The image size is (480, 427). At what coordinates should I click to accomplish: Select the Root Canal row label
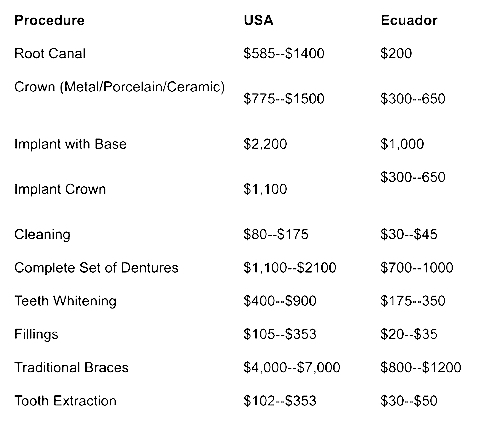pos(50,53)
